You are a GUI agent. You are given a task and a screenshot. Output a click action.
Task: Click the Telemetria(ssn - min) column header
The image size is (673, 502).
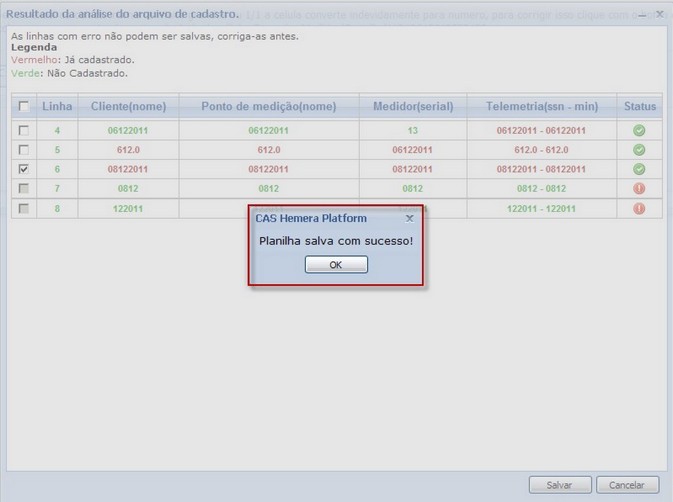coord(541,107)
